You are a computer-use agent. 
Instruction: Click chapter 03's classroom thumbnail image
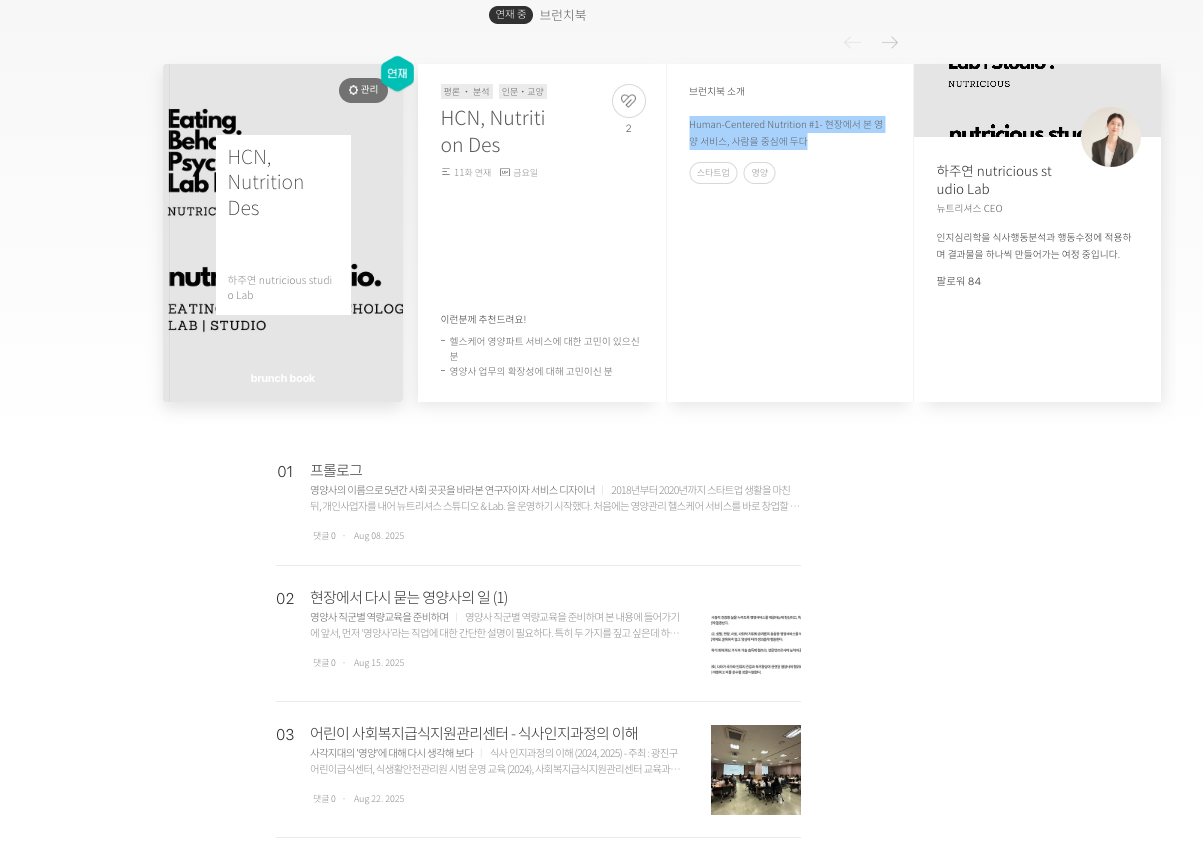point(755,770)
